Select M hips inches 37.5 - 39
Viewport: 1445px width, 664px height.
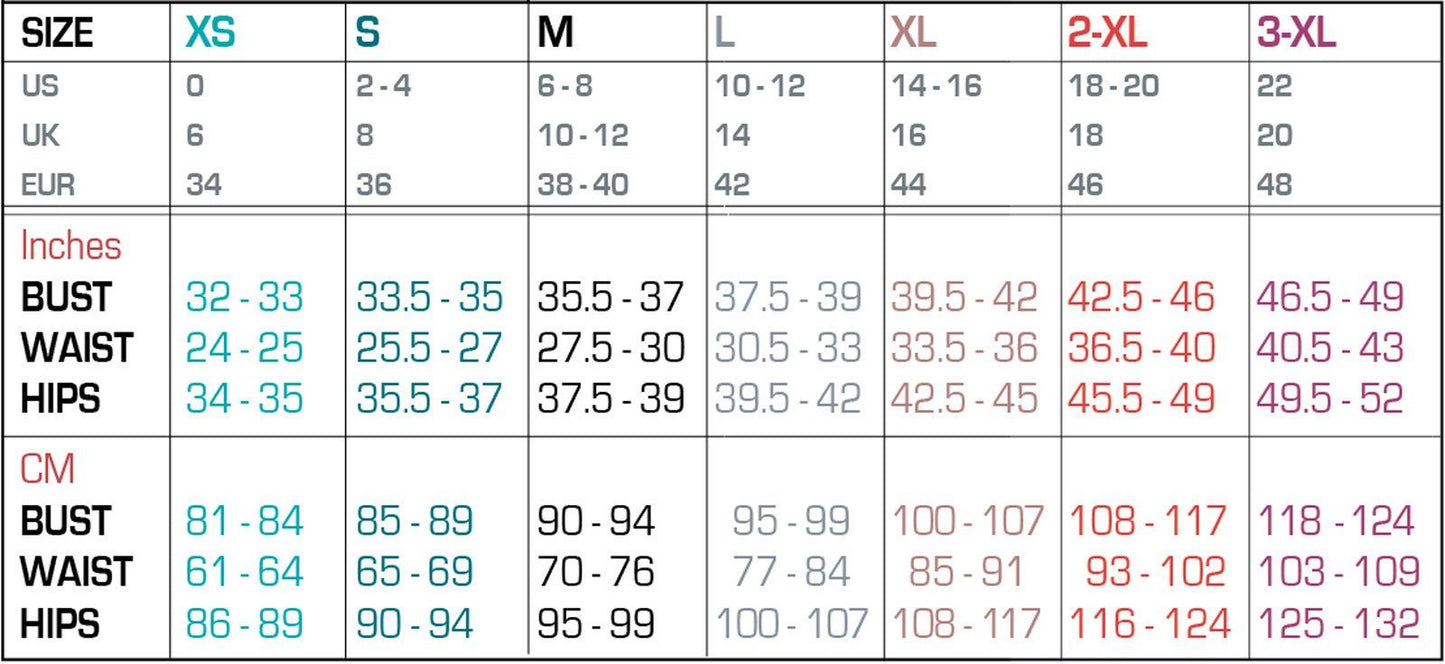coord(610,399)
